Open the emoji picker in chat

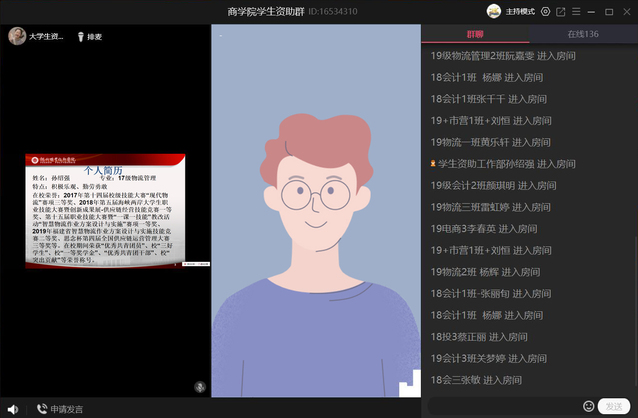coord(589,406)
